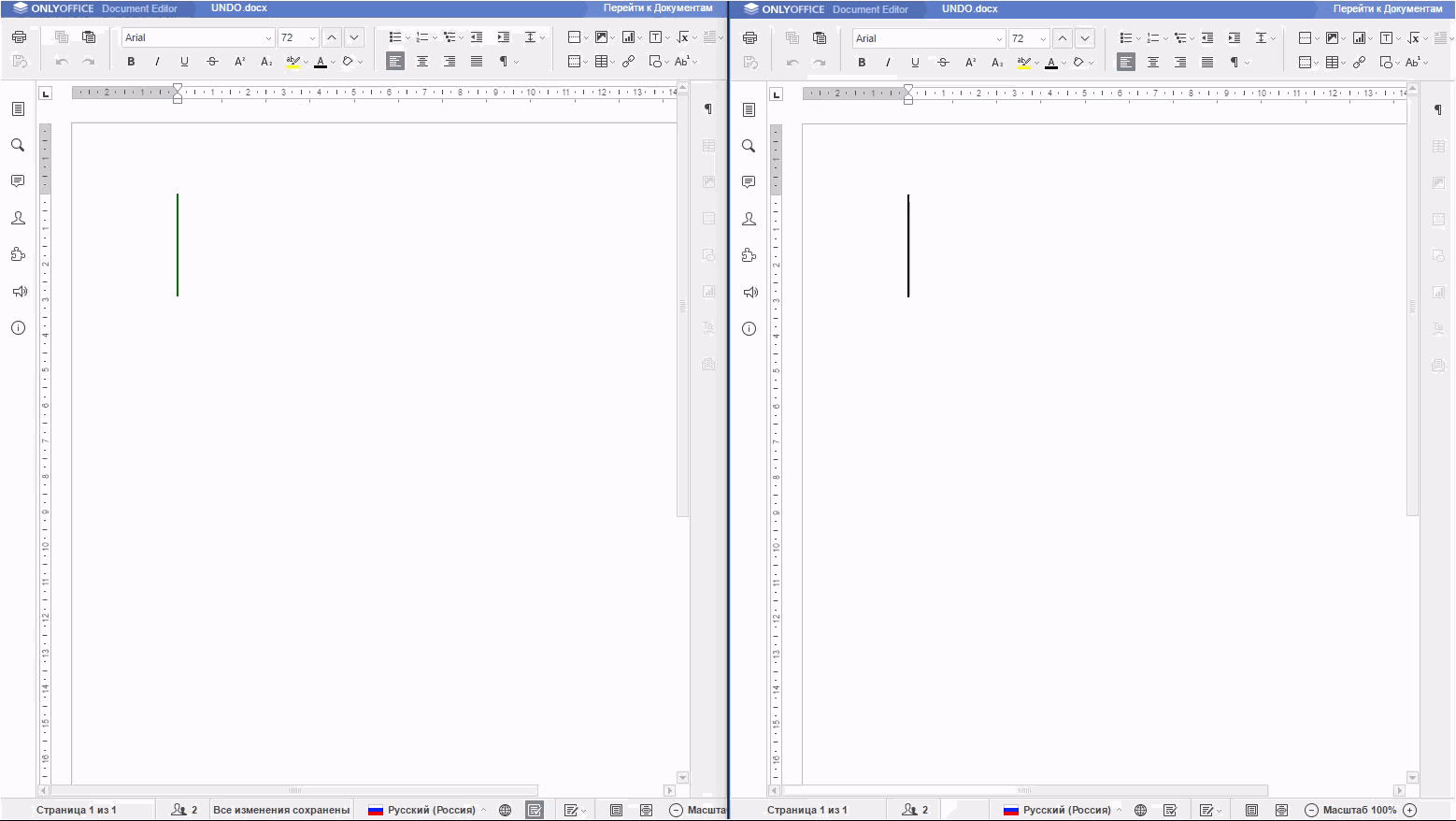Decrease paragraph indent in left window
This screenshot has height=821, width=1456.
(x=477, y=37)
